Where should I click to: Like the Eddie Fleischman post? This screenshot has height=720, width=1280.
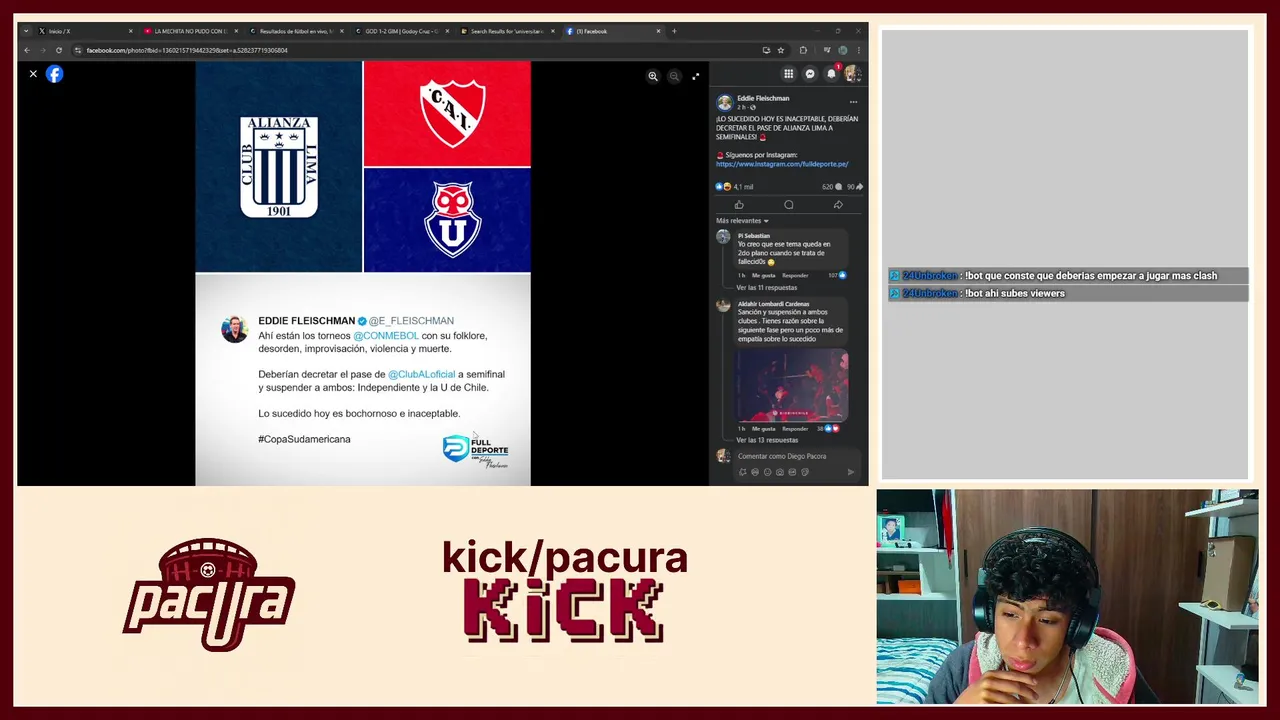(739, 205)
